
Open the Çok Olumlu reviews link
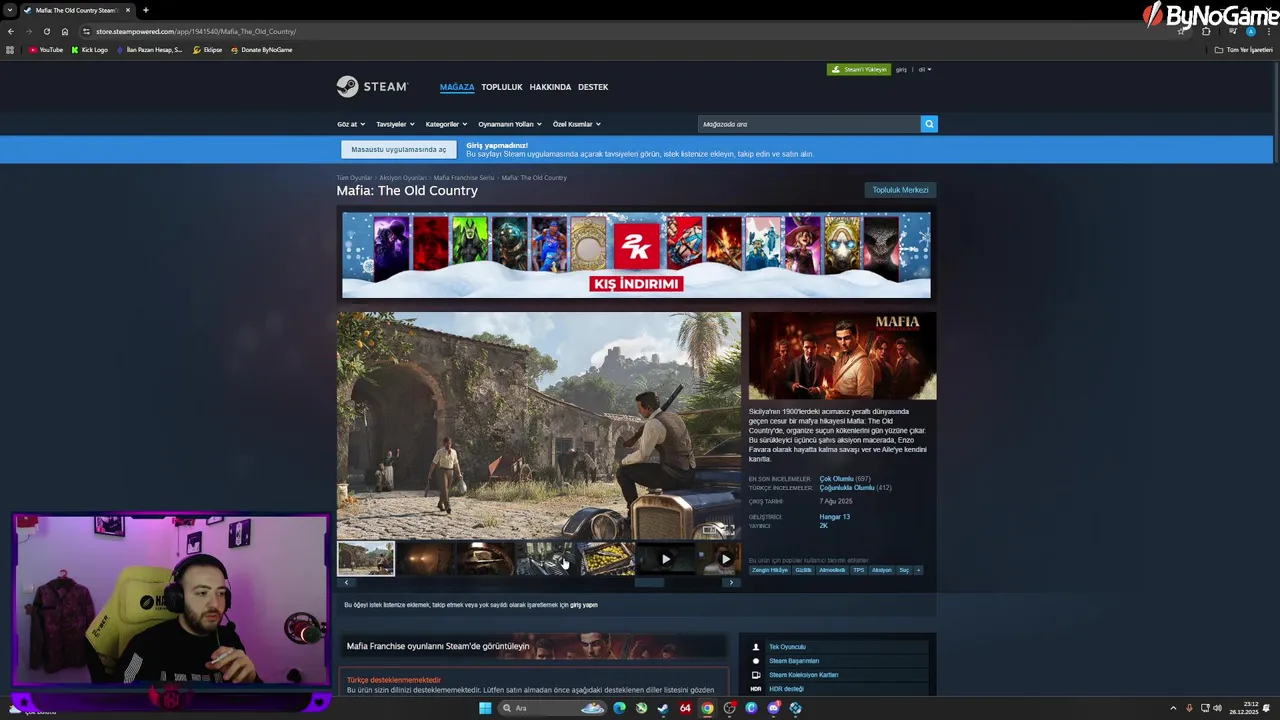pyautogui.click(x=836, y=479)
